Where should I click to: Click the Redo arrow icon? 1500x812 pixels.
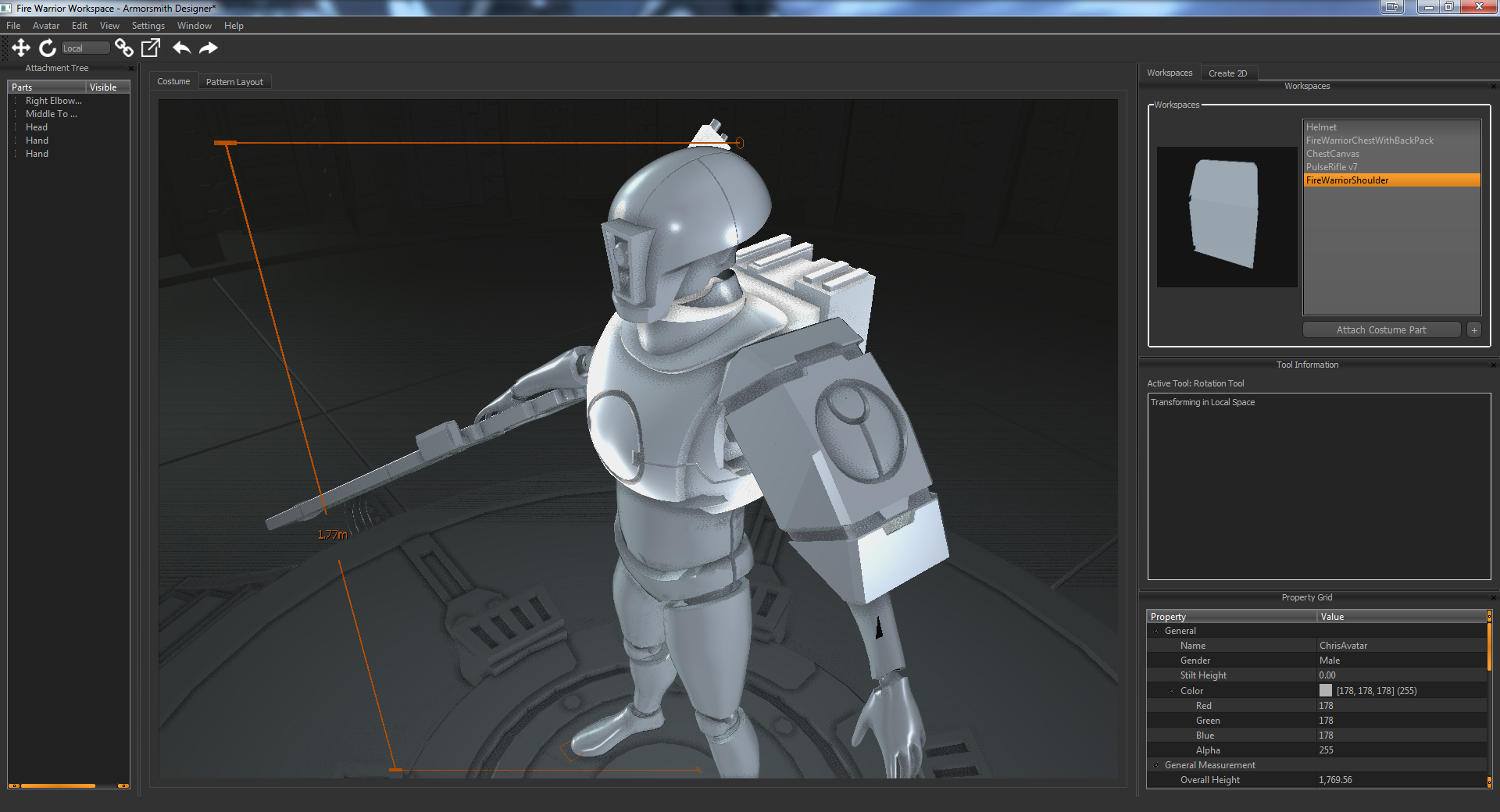point(208,48)
